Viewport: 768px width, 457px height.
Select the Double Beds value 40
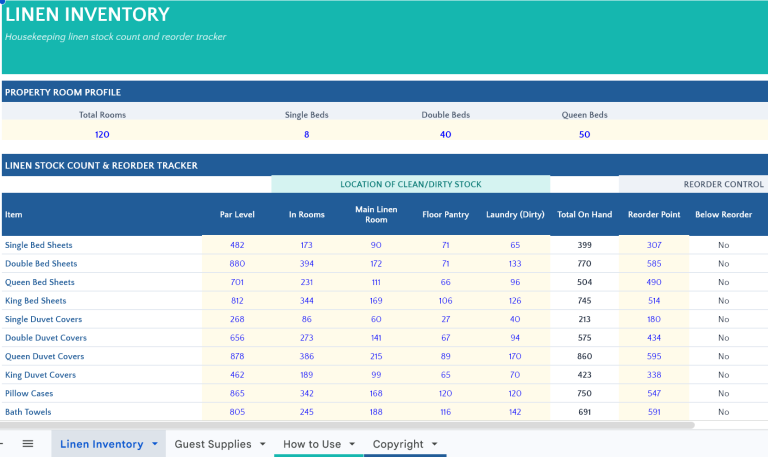[x=445, y=134]
